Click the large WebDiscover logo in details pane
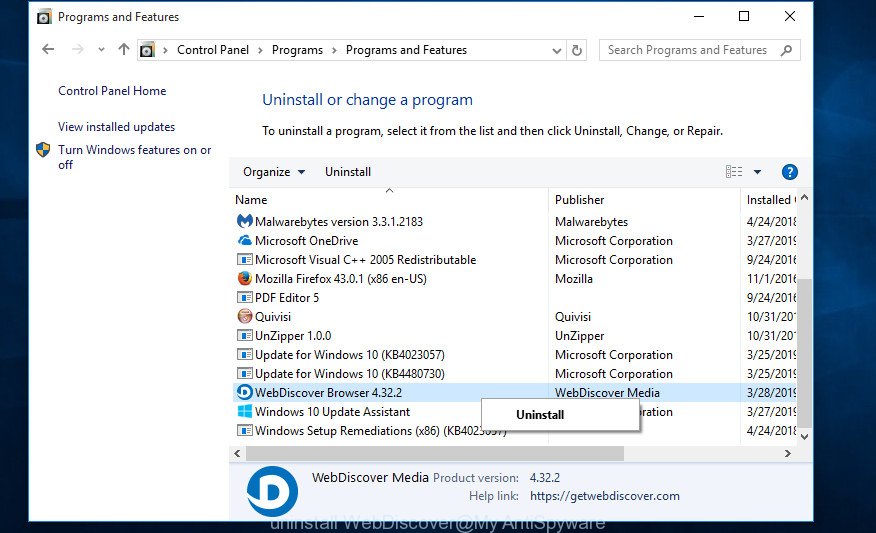876x533 pixels. [x=272, y=492]
